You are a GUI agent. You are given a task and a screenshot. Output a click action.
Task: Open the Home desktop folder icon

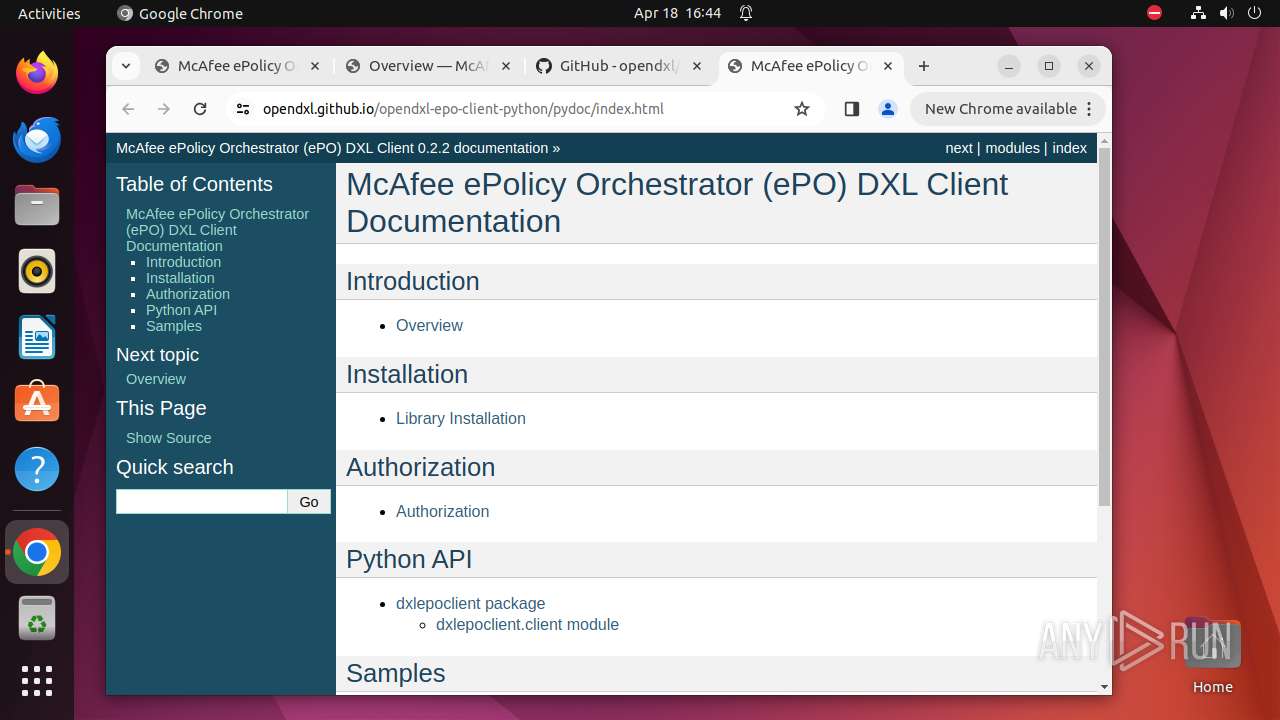point(1212,656)
